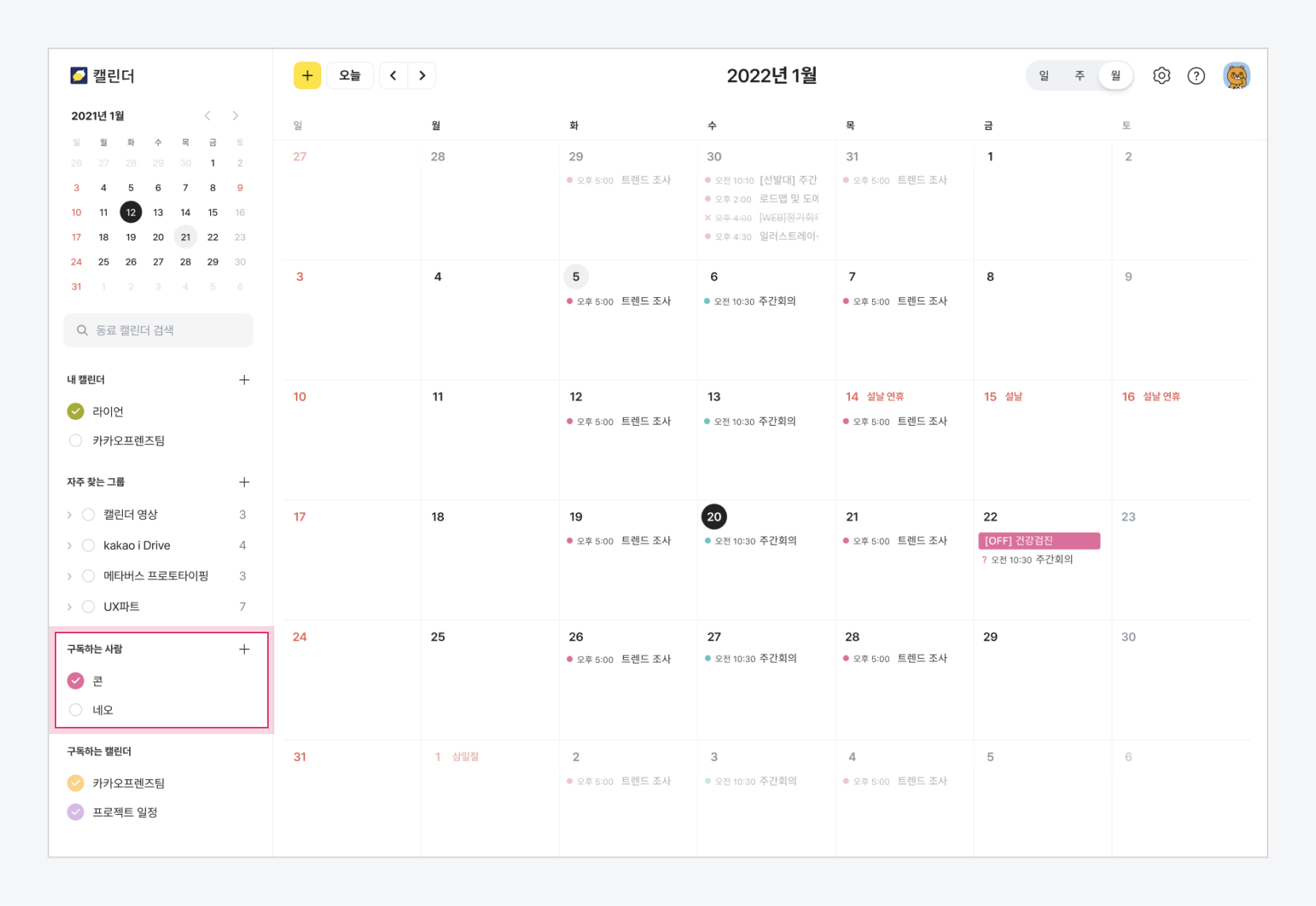Switch to the 주 week view tab
This screenshot has height=906, width=1316.
[x=1079, y=75]
